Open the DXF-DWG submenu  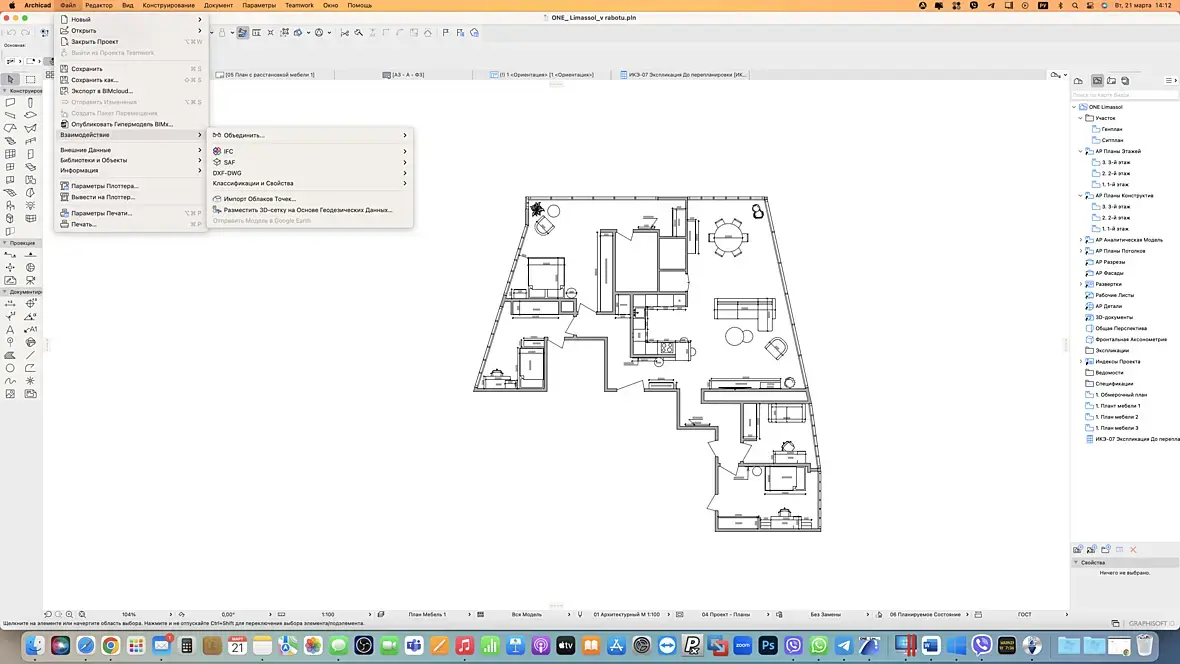309,173
